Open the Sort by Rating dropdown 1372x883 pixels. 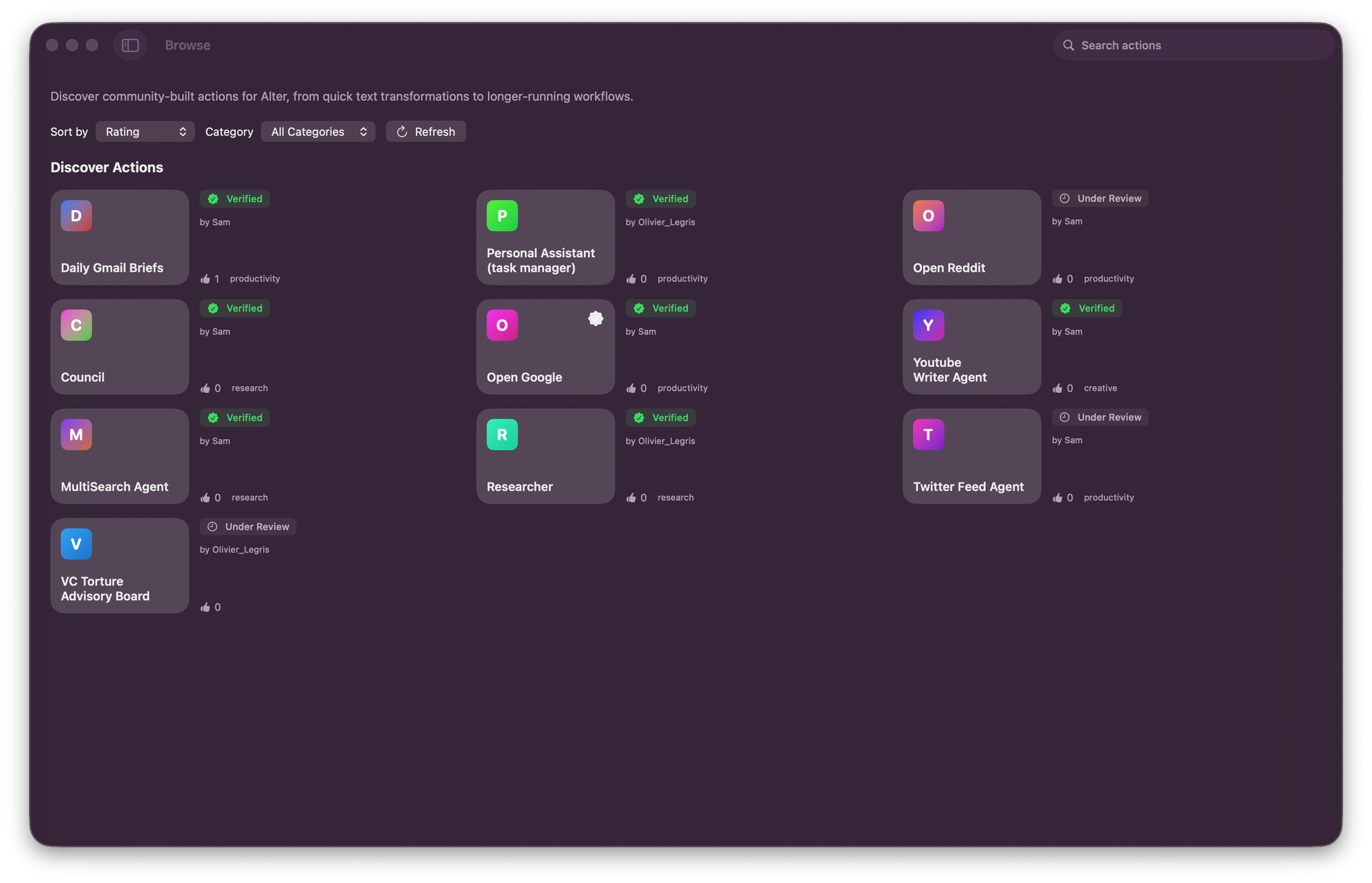pyautogui.click(x=145, y=132)
